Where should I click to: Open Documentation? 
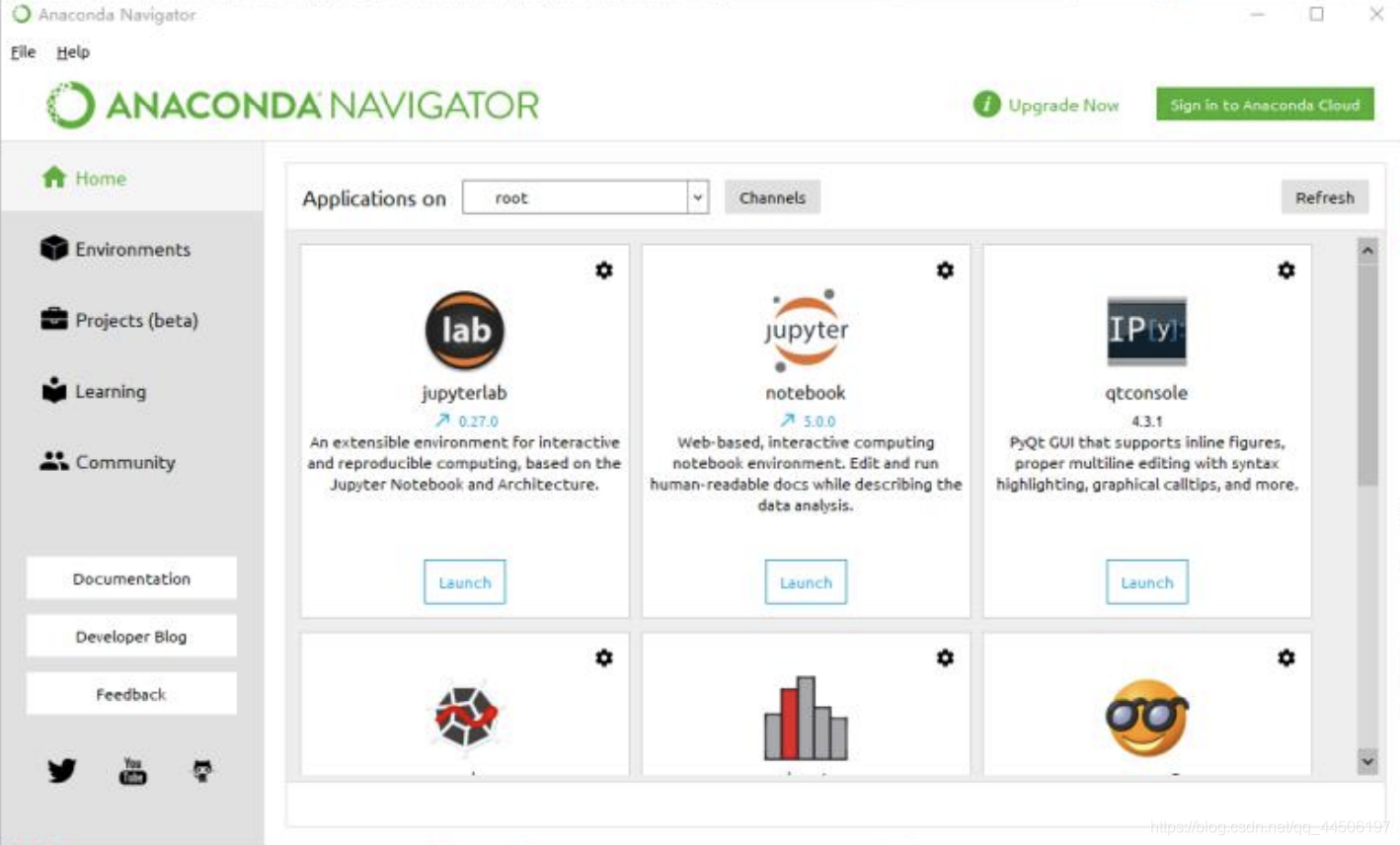(x=131, y=578)
